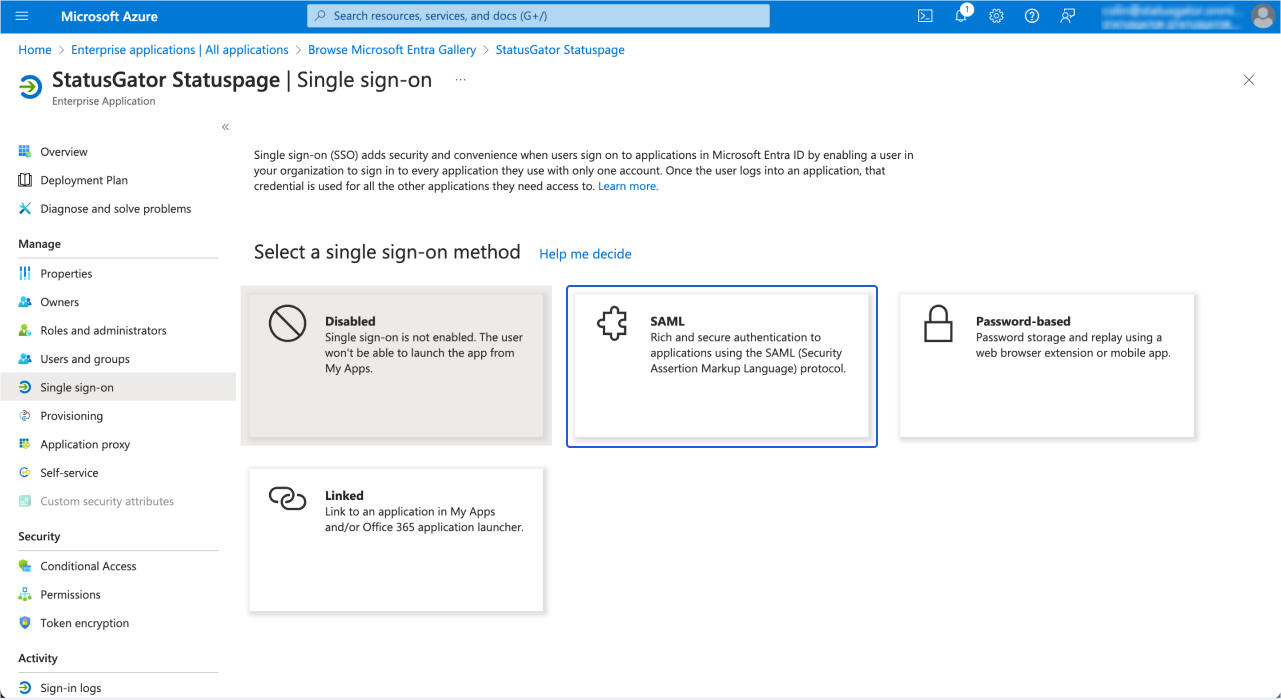Click the Permissions icon
Screen dimensions: 1281x700
pyautogui.click(x=25, y=595)
